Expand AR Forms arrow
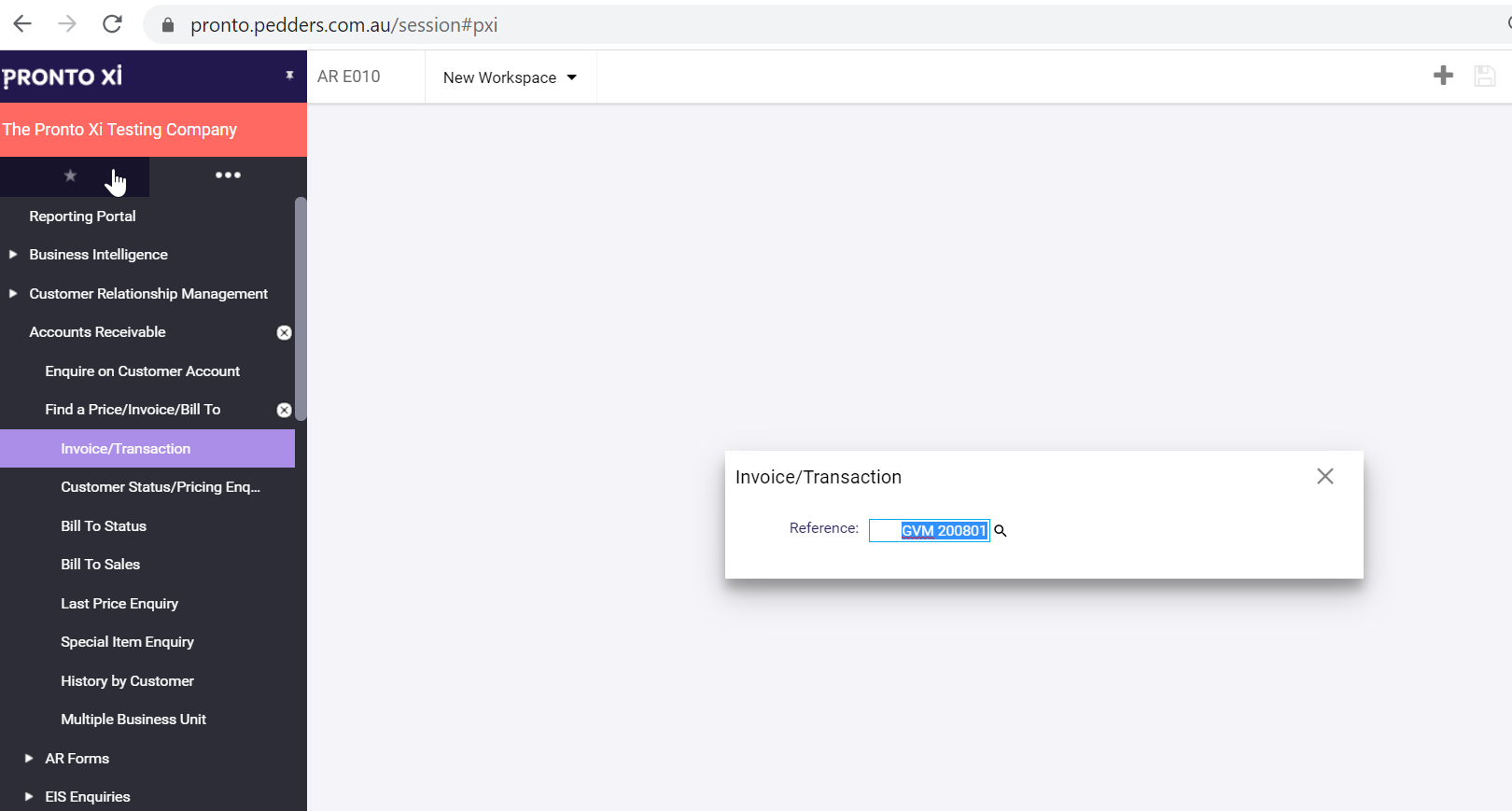The width and height of the screenshot is (1512, 811). tap(29, 759)
